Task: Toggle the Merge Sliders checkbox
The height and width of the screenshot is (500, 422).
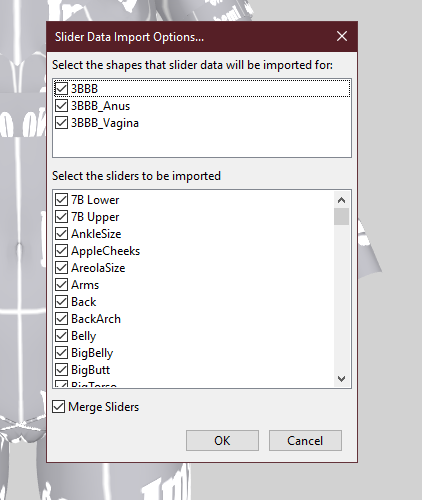Action: pyautogui.click(x=59, y=407)
